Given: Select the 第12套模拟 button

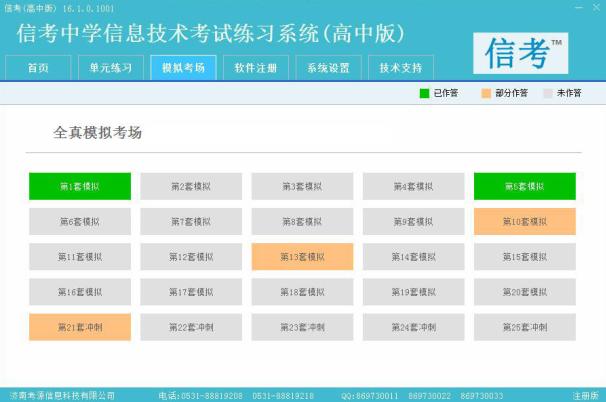Looking at the screenshot, I should [x=191, y=257].
